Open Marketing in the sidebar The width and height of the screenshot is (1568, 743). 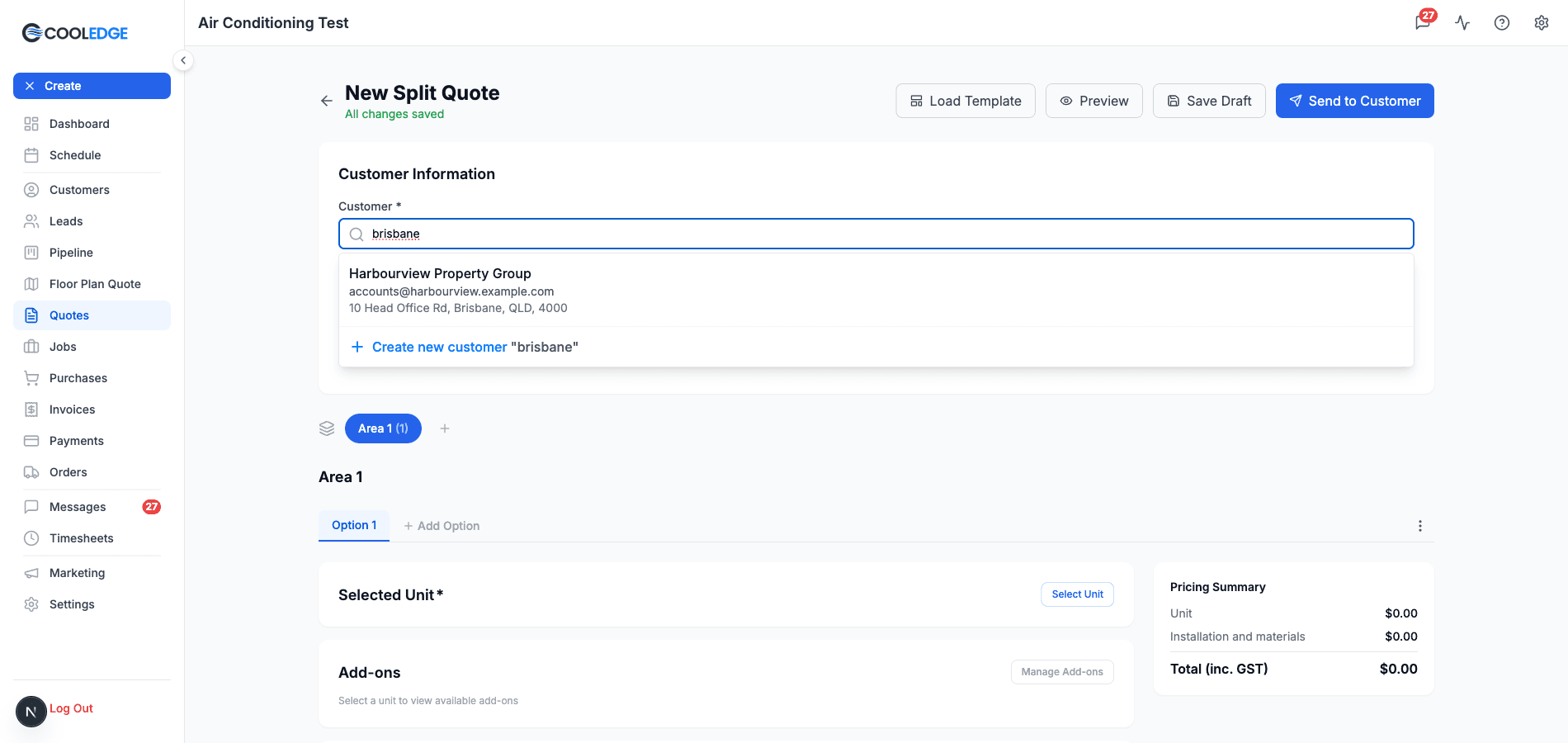(x=92, y=573)
